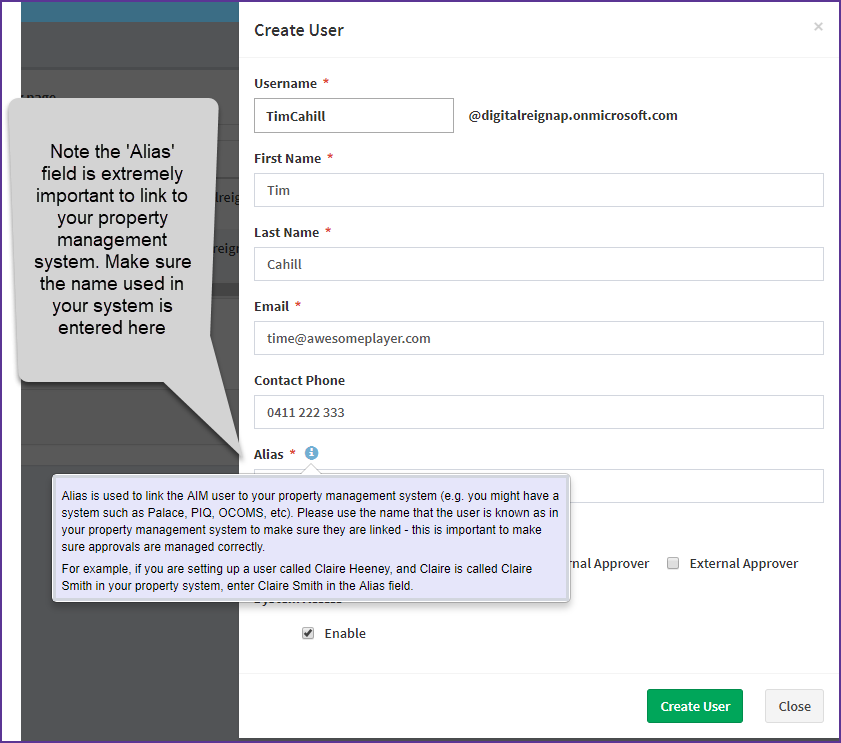The image size is (841, 743).
Task: Click the Create User dialog title
Action: click(x=299, y=30)
